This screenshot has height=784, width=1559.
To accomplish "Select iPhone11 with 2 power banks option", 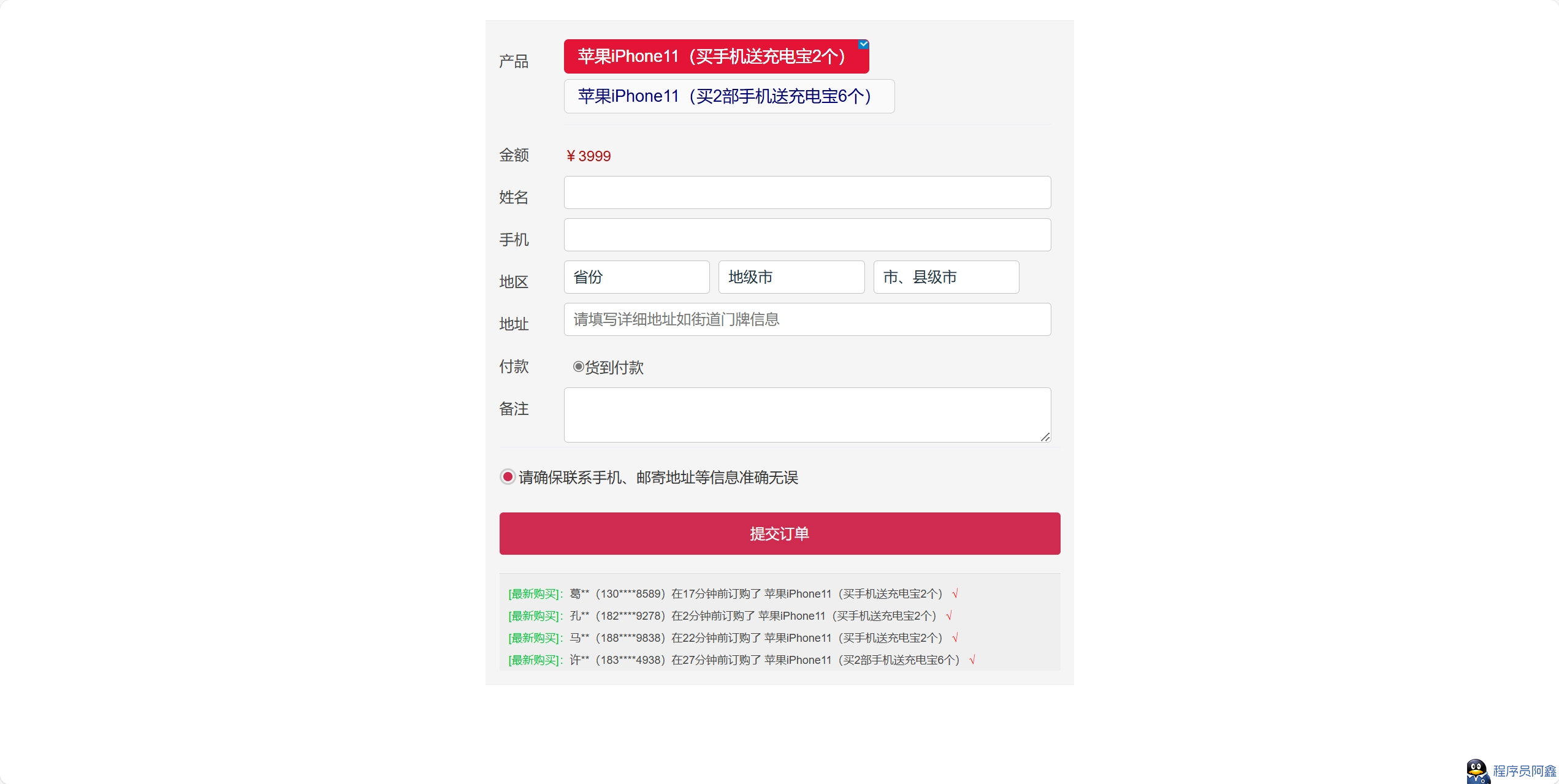I will [716, 56].
